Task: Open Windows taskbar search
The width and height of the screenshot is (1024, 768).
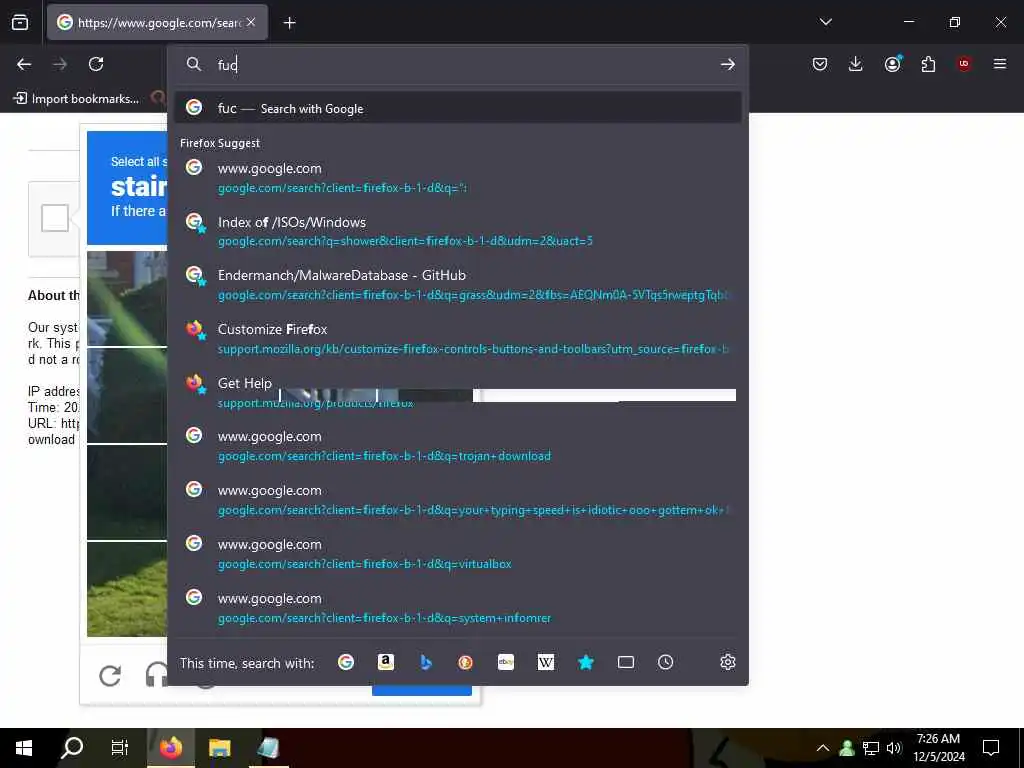Action: (72, 748)
